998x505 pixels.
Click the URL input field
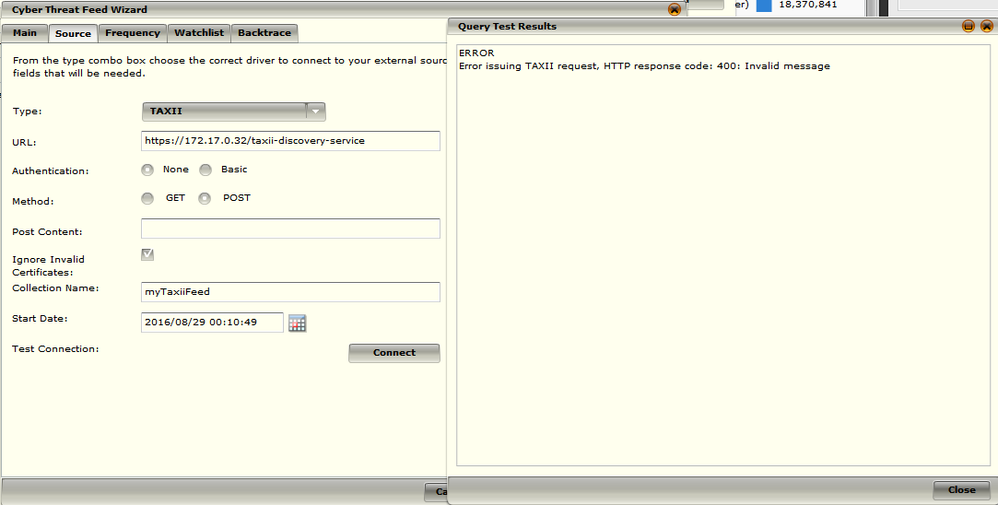(290, 141)
